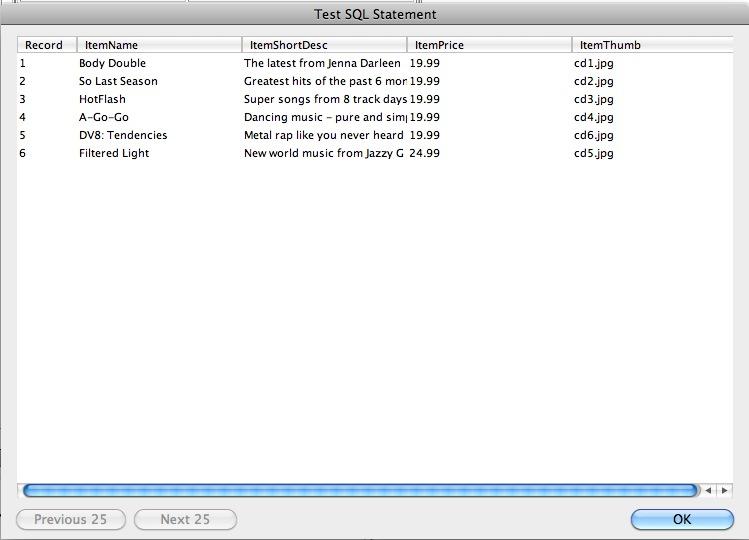This screenshot has width=749, height=540.
Task: Click the cd2.jpg thumbnail cell
Action: coord(593,82)
